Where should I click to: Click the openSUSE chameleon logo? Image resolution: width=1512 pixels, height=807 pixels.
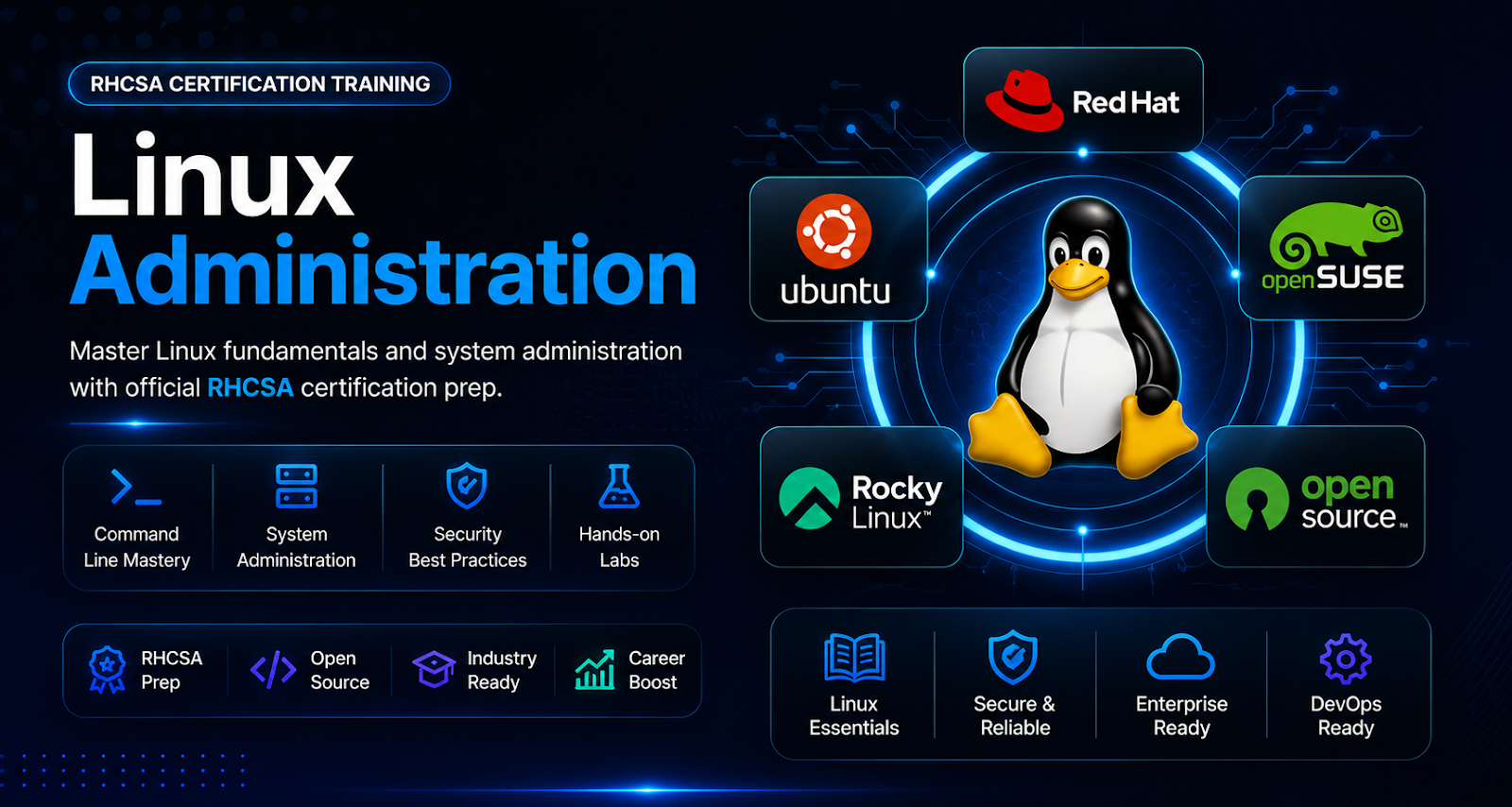(1335, 234)
